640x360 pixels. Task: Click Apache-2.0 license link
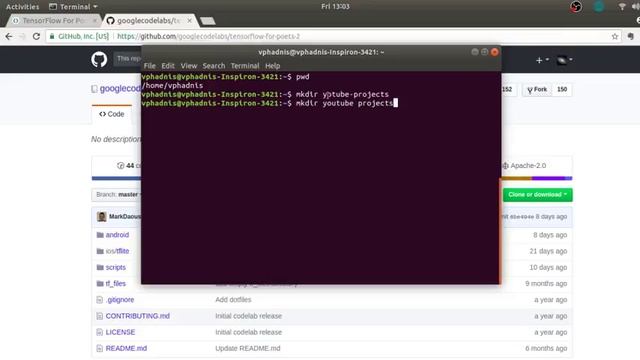click(x=524, y=166)
